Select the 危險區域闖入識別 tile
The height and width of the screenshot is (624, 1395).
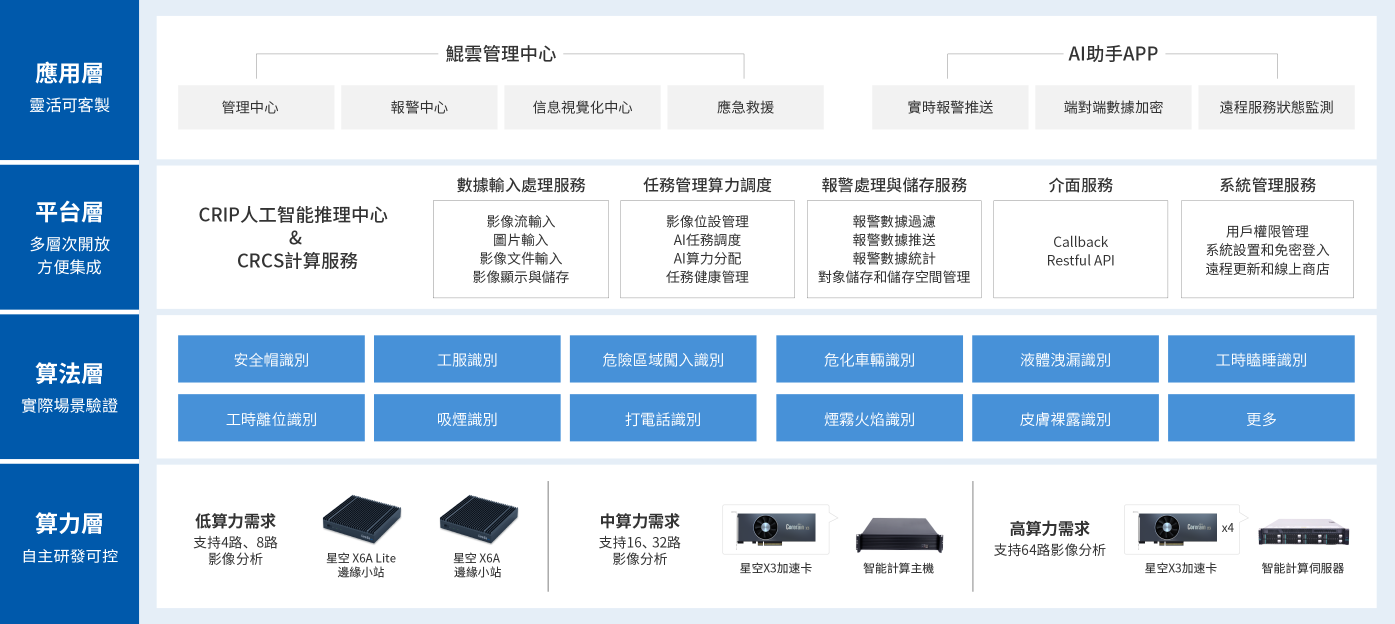[663, 359]
